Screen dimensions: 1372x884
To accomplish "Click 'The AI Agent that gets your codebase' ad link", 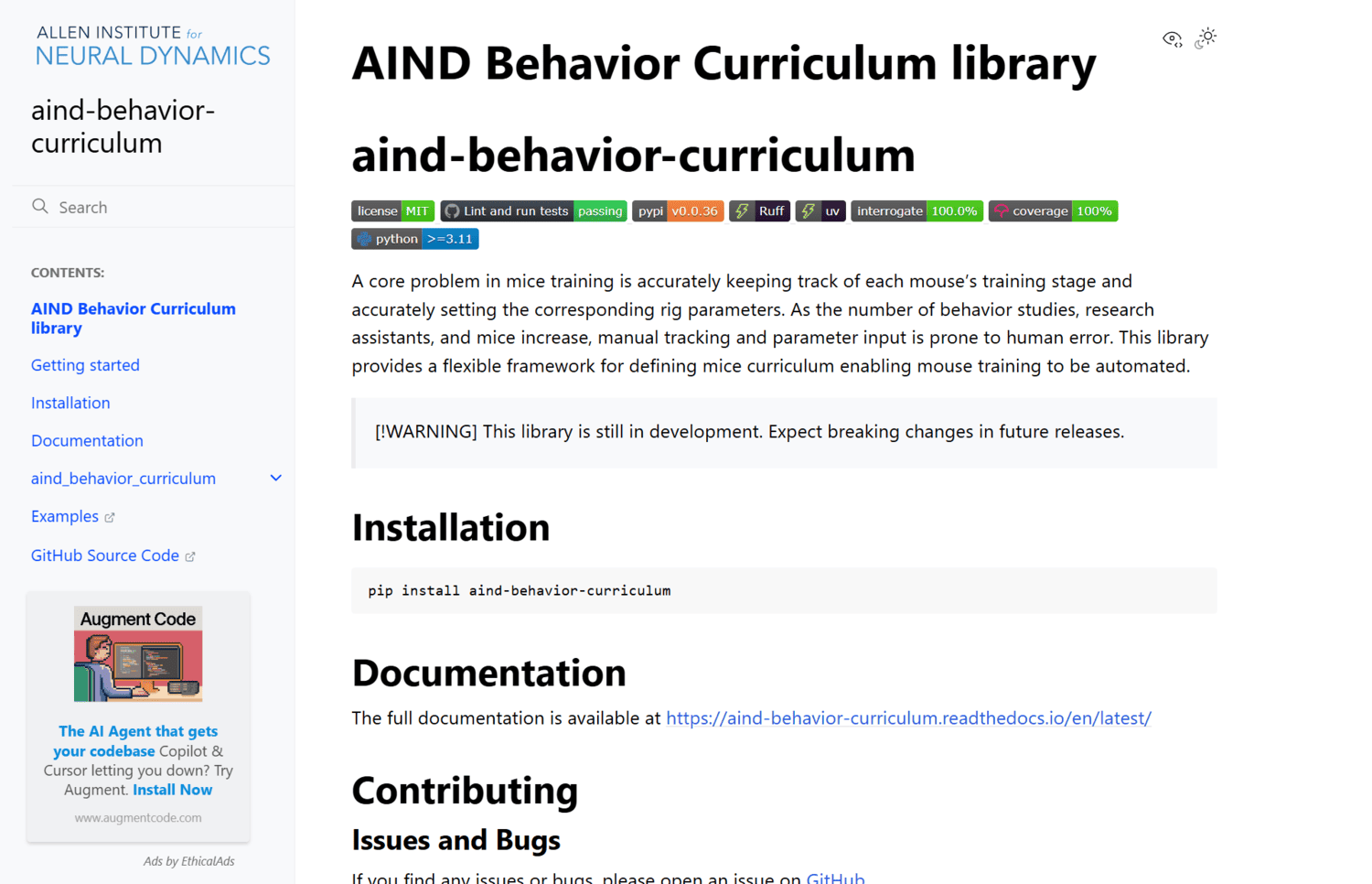I will 135,741.
